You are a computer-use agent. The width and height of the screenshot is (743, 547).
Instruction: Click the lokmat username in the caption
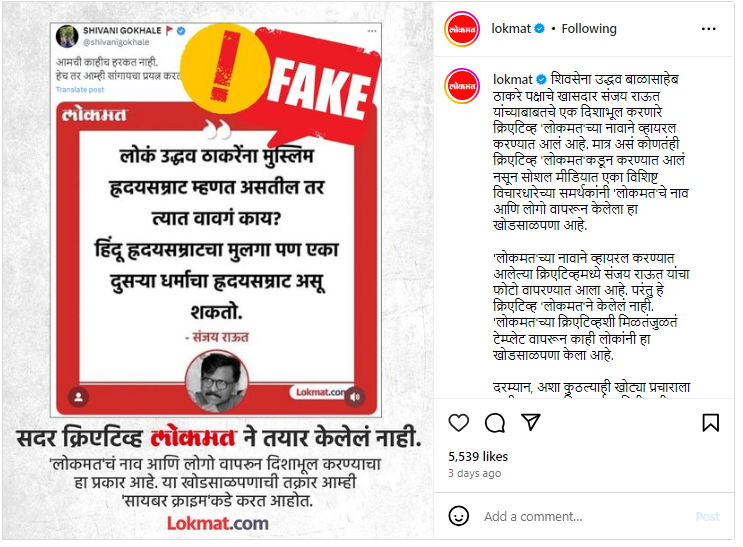pyautogui.click(x=513, y=79)
